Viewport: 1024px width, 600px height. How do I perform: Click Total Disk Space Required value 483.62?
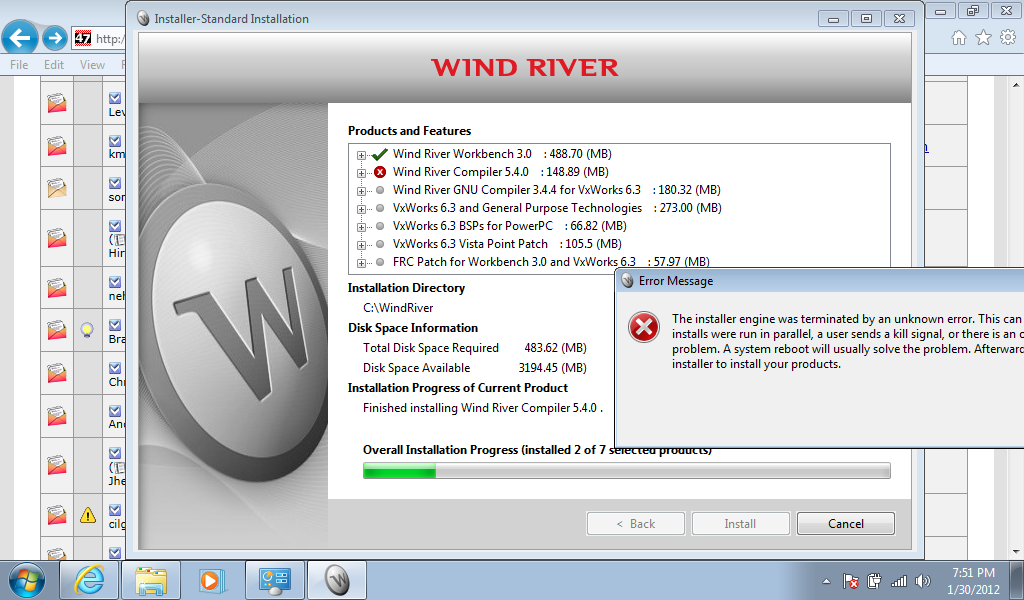tap(555, 348)
